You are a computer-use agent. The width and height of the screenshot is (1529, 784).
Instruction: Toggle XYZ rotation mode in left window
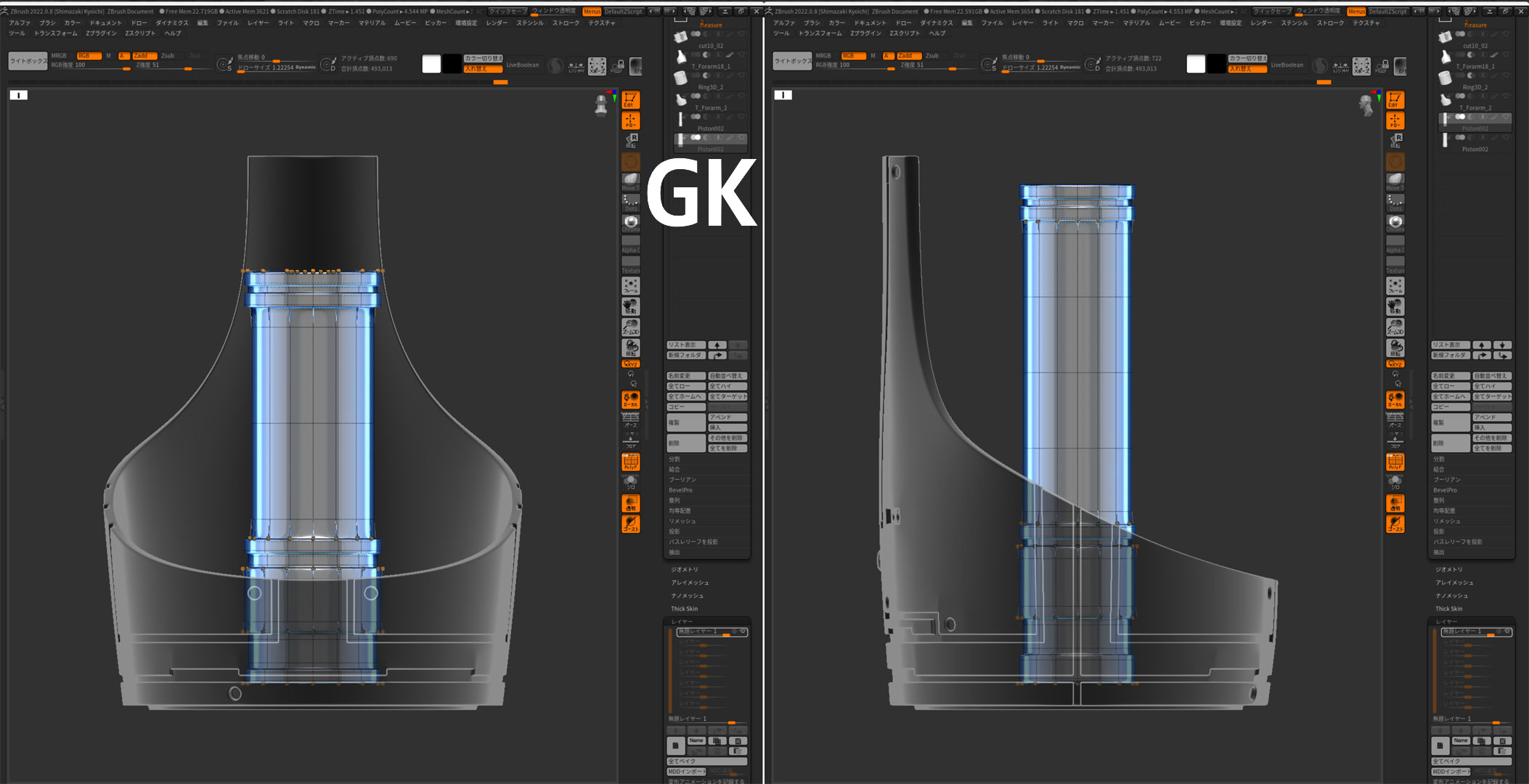pyautogui.click(x=630, y=364)
